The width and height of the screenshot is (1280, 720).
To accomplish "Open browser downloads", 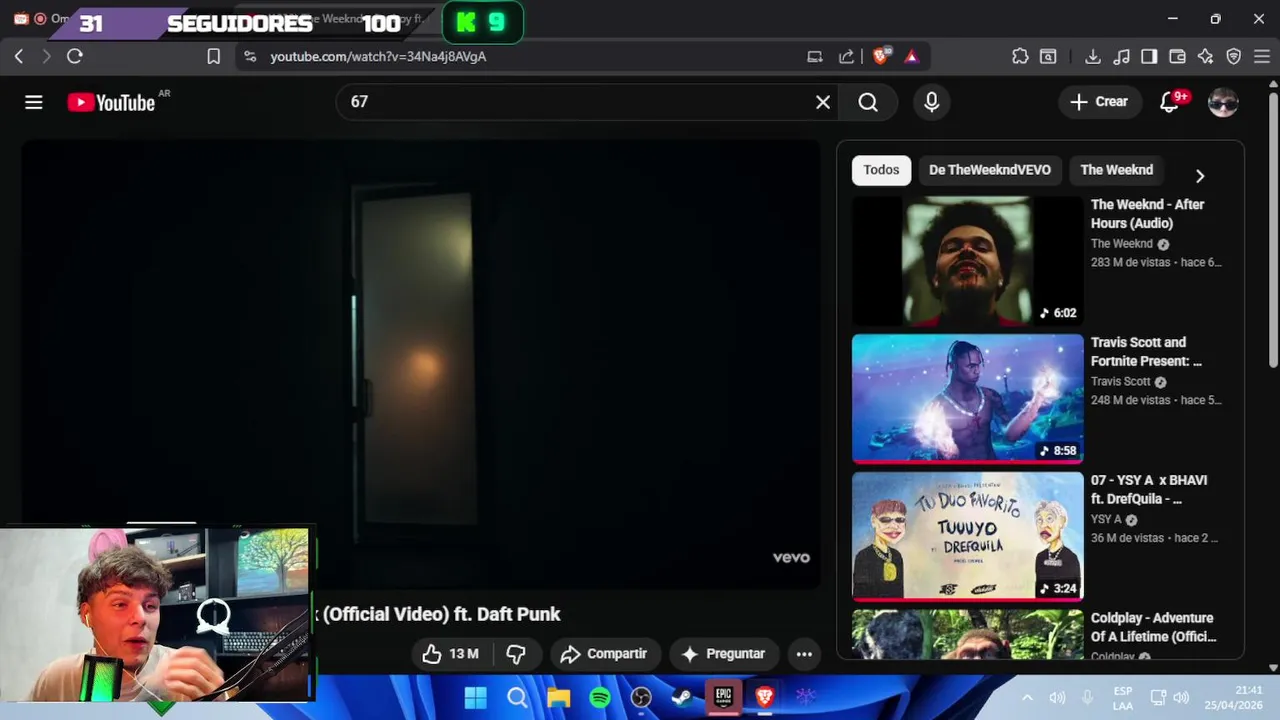I will (x=1093, y=57).
